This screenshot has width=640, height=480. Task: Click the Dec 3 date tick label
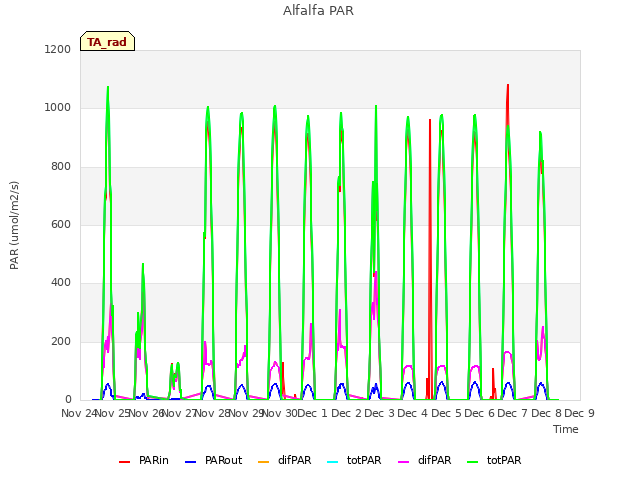pyautogui.click(x=379, y=413)
